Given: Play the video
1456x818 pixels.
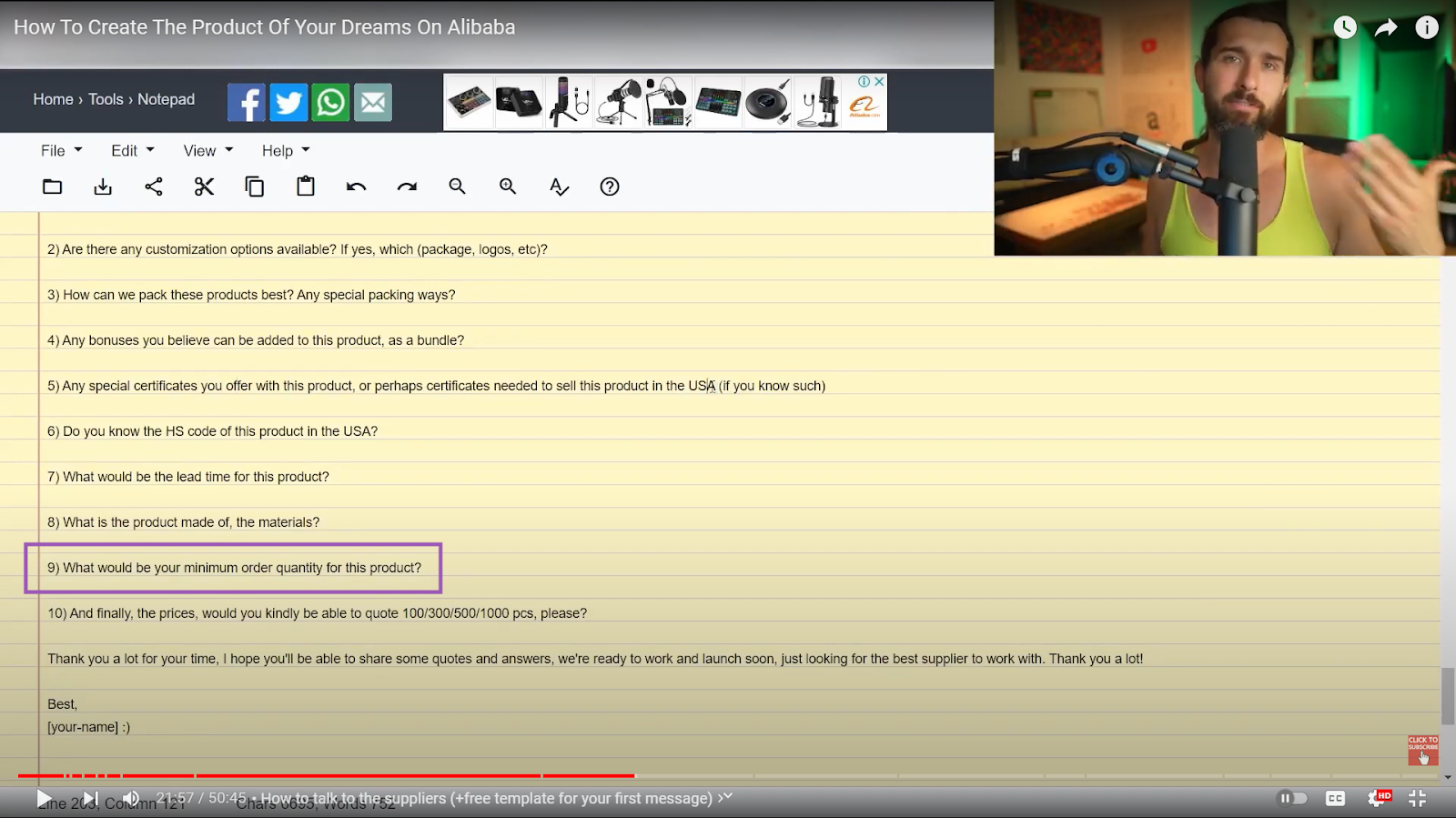Looking at the screenshot, I should (43, 799).
